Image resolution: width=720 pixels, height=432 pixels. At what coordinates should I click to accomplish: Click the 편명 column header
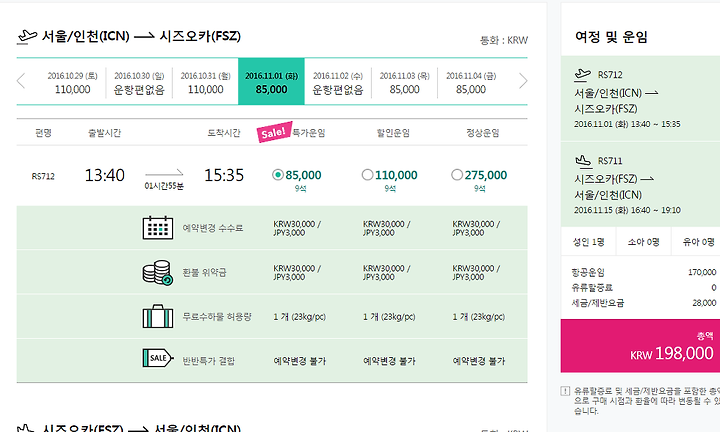pyautogui.click(x=43, y=133)
